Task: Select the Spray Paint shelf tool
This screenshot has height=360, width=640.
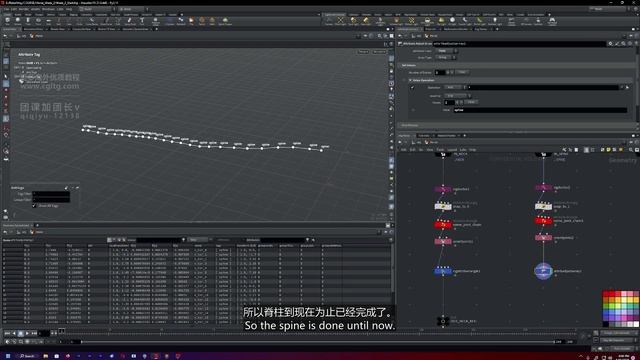Action: pos(130,21)
